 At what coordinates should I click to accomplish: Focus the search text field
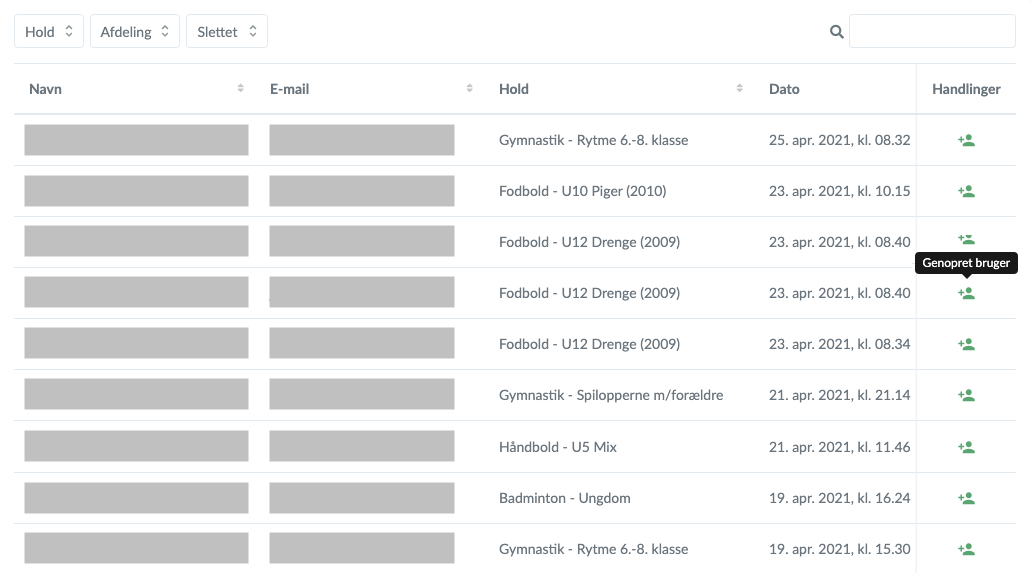click(932, 32)
